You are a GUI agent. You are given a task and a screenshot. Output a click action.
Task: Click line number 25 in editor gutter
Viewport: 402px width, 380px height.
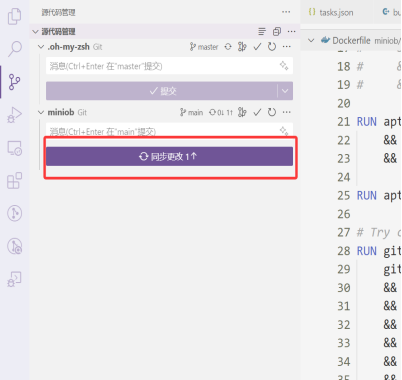343,195
